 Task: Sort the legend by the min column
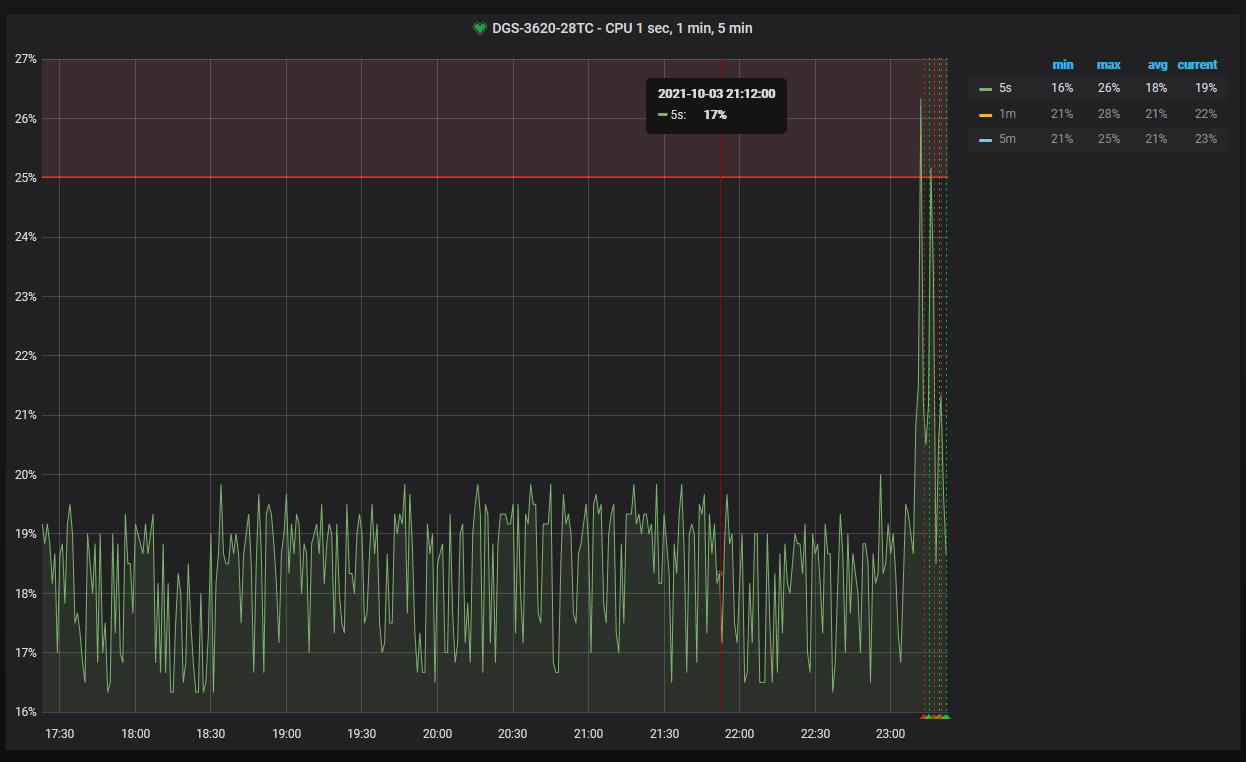tap(1062, 65)
